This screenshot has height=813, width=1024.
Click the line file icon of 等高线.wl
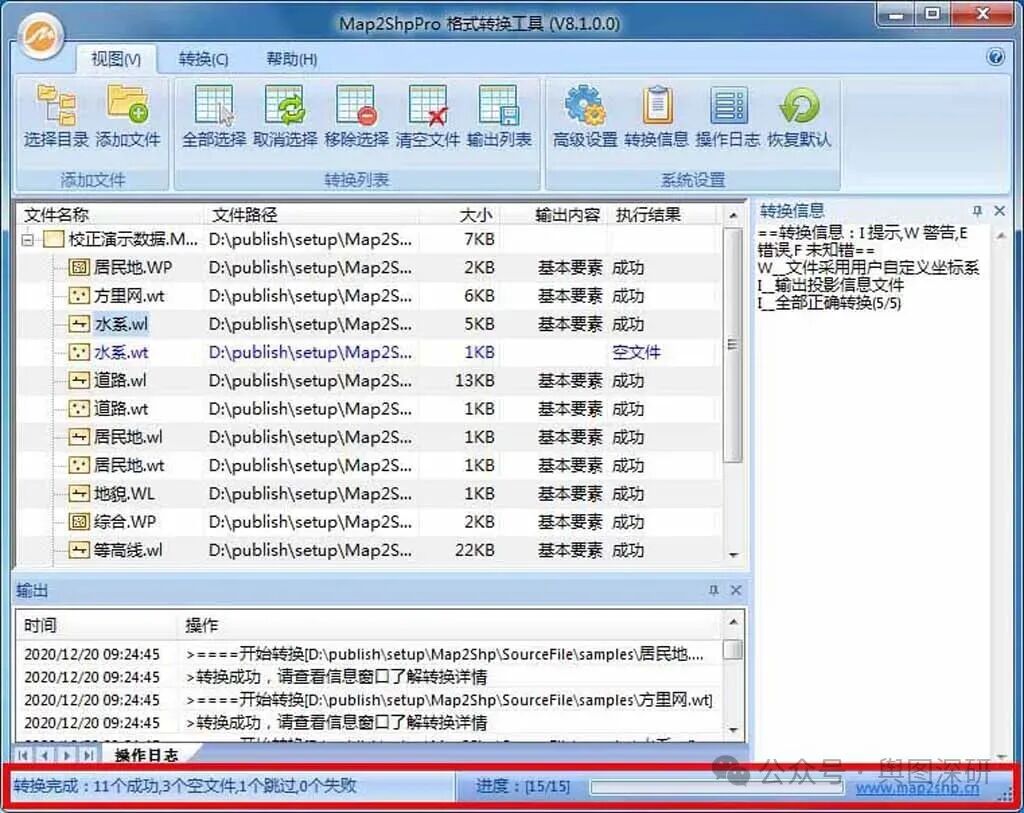(x=79, y=550)
